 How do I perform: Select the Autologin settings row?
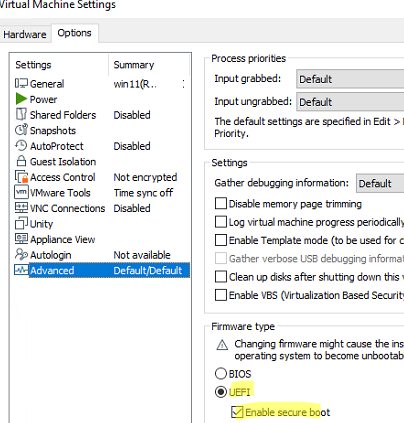click(x=102, y=255)
